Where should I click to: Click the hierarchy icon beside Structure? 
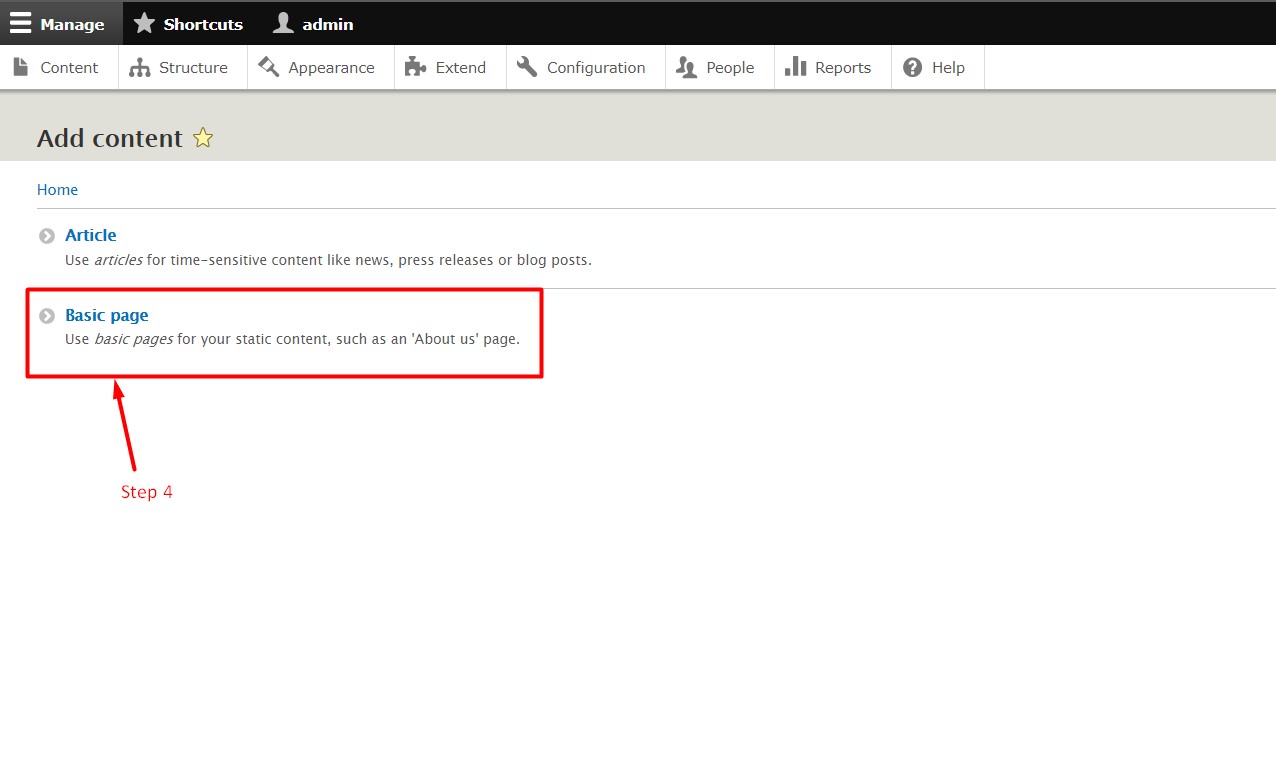coord(140,67)
